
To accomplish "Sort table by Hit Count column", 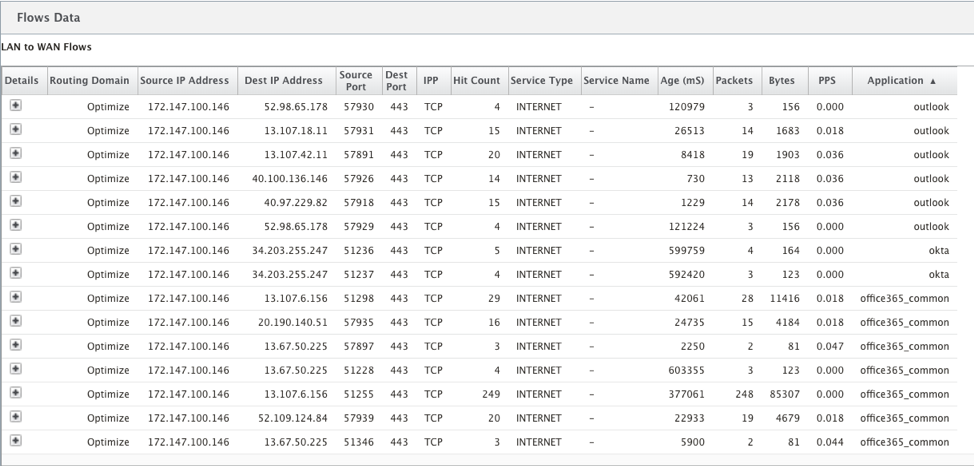I will coord(476,81).
